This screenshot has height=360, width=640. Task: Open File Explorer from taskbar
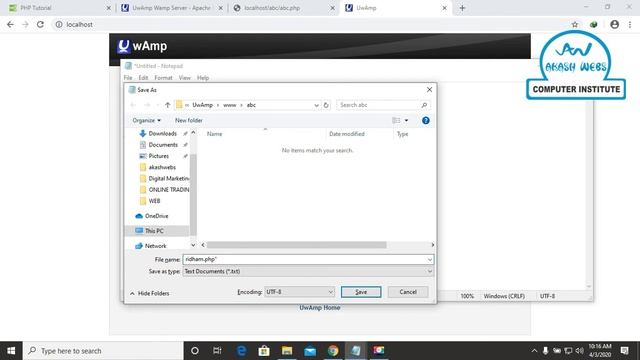(x=287, y=351)
